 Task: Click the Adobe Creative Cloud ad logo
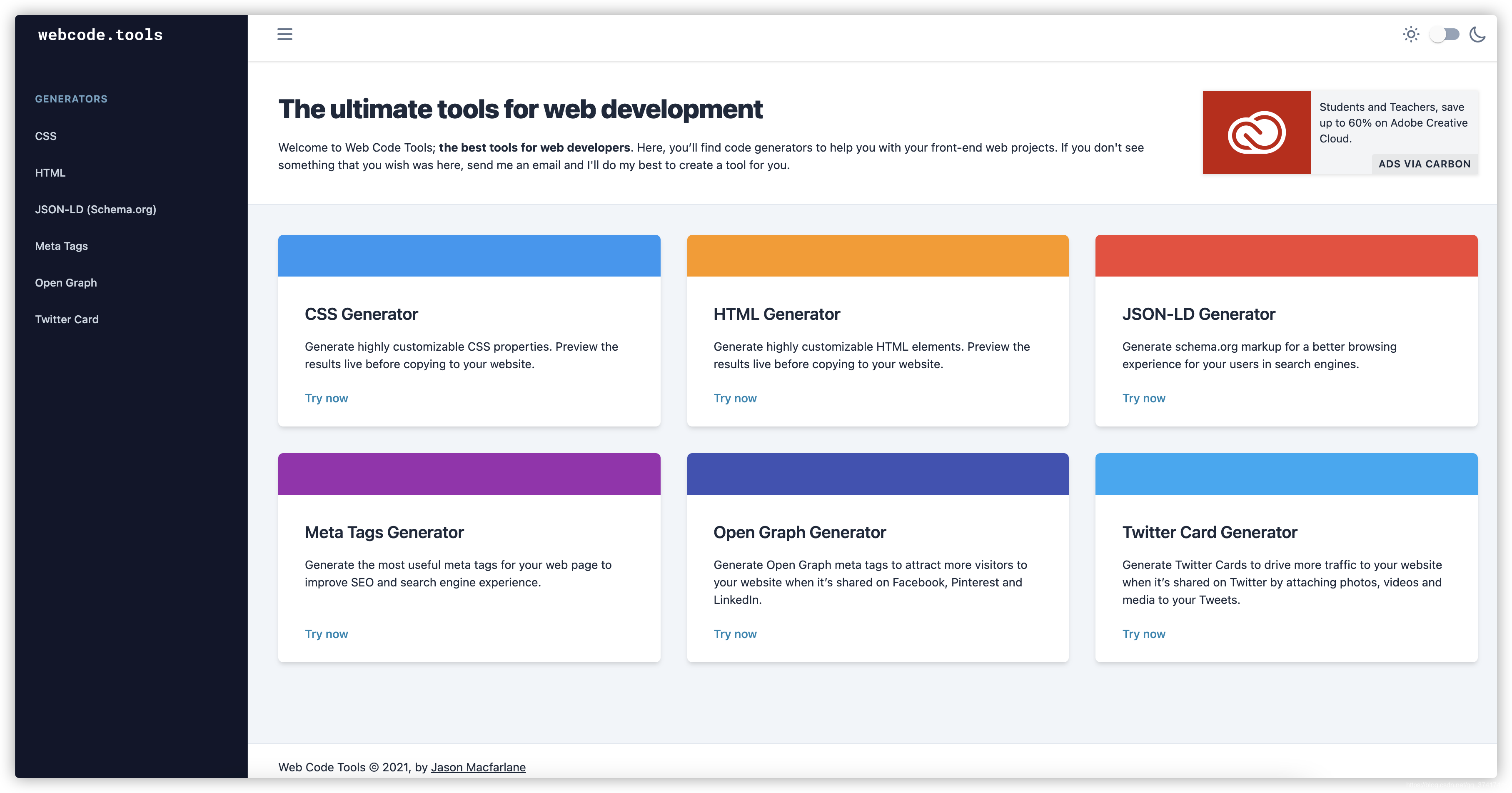tap(1256, 132)
